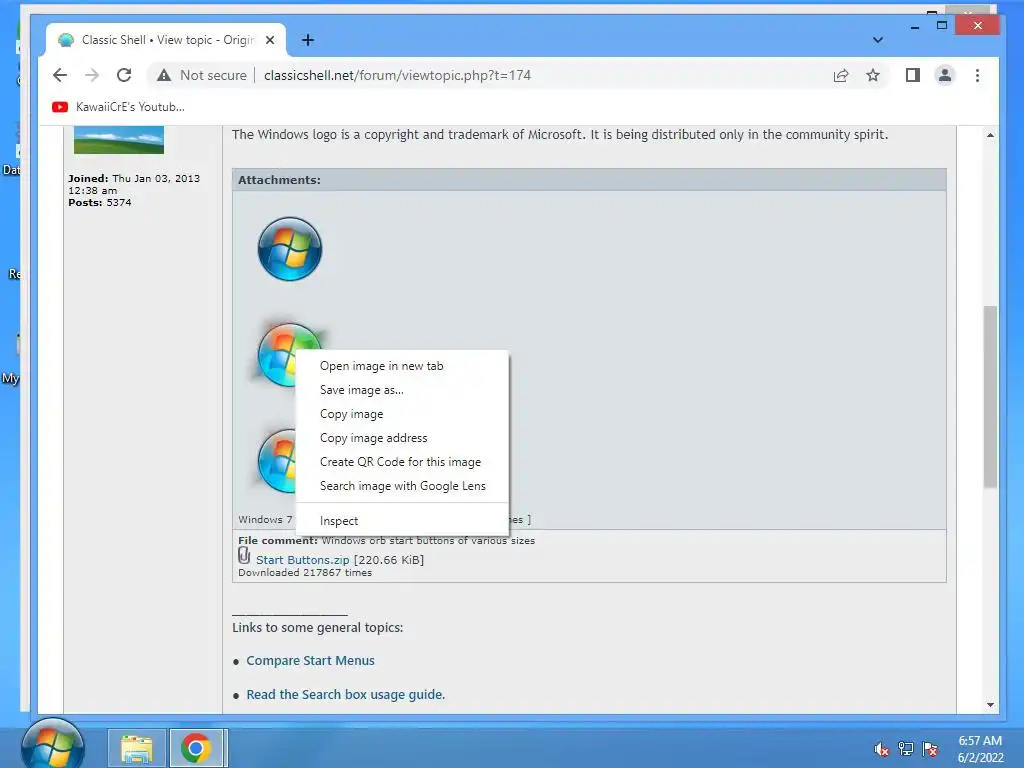Choose Save image as...

point(402,390)
